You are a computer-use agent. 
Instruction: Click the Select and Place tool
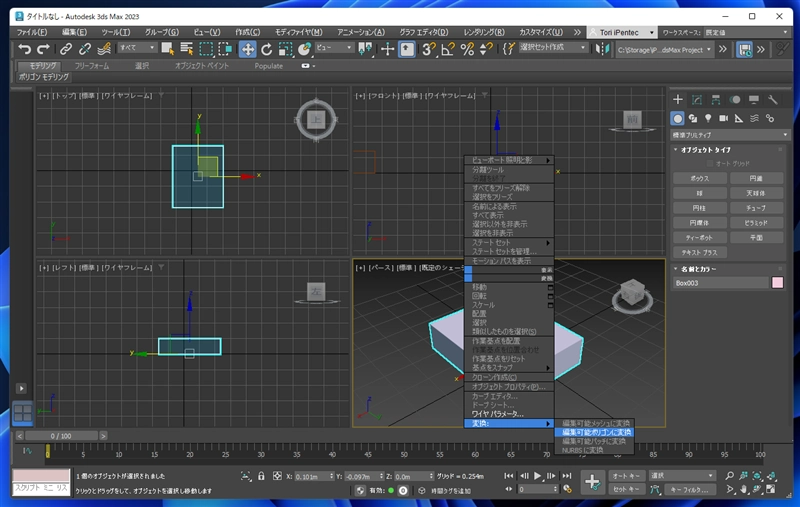click(x=305, y=49)
